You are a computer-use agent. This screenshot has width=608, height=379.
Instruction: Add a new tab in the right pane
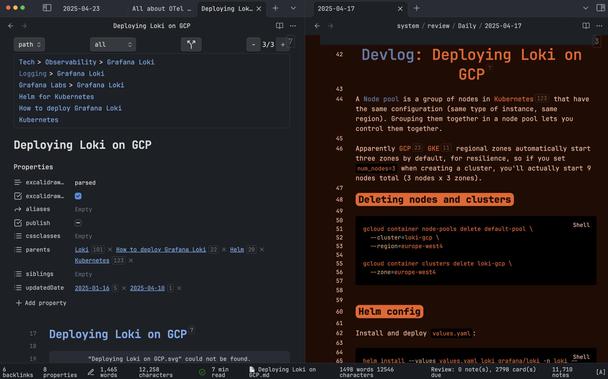click(416, 8)
